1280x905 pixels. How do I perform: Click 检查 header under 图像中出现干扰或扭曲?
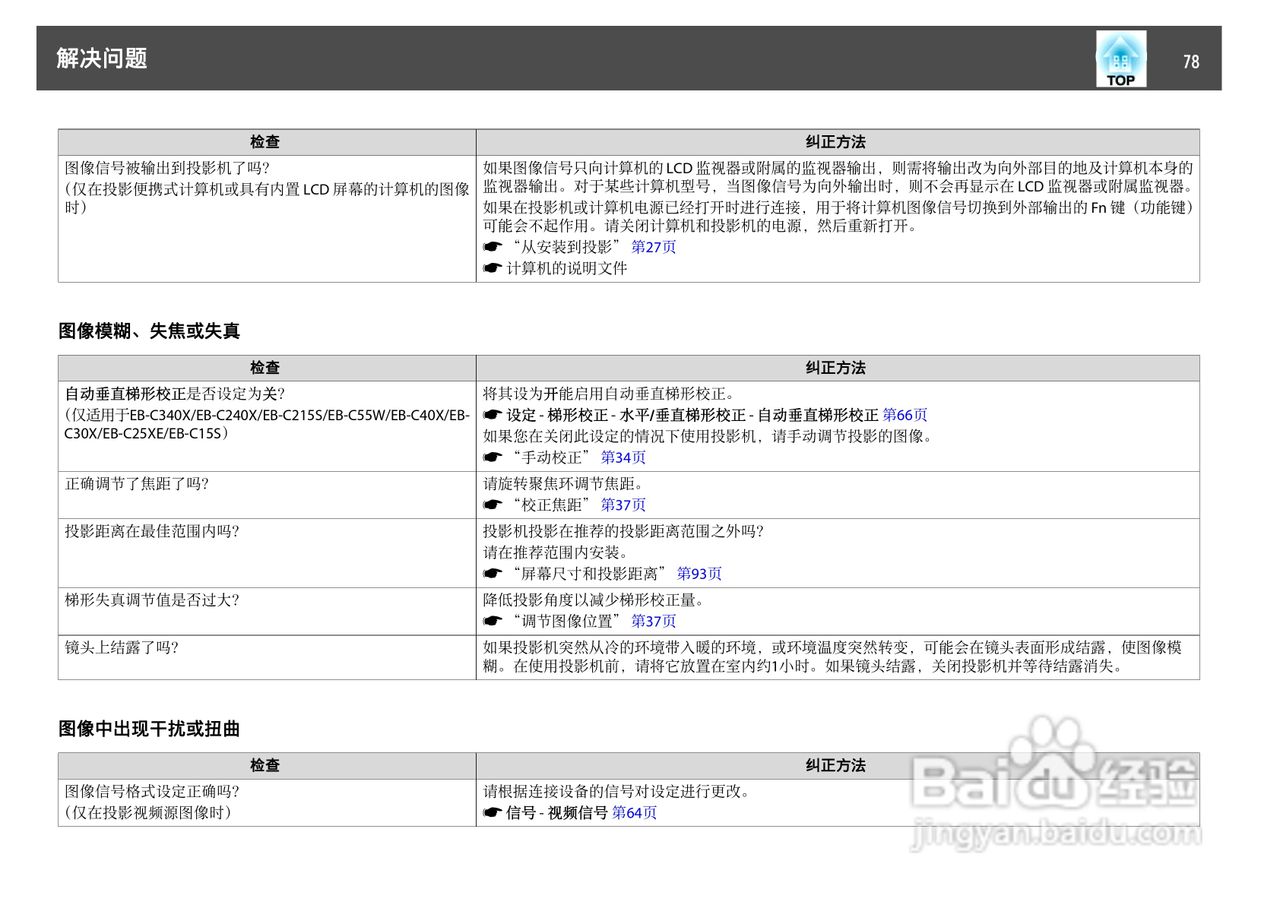click(265, 766)
